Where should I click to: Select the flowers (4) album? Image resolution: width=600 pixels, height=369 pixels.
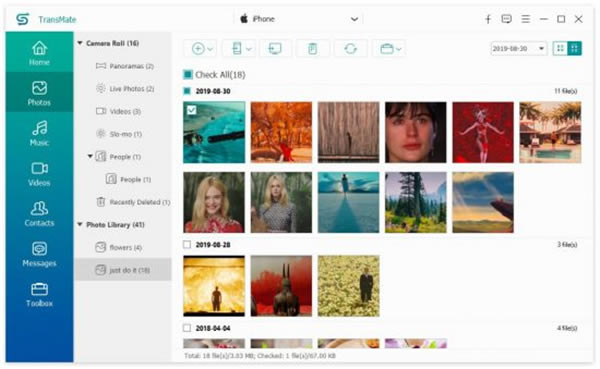coord(119,247)
